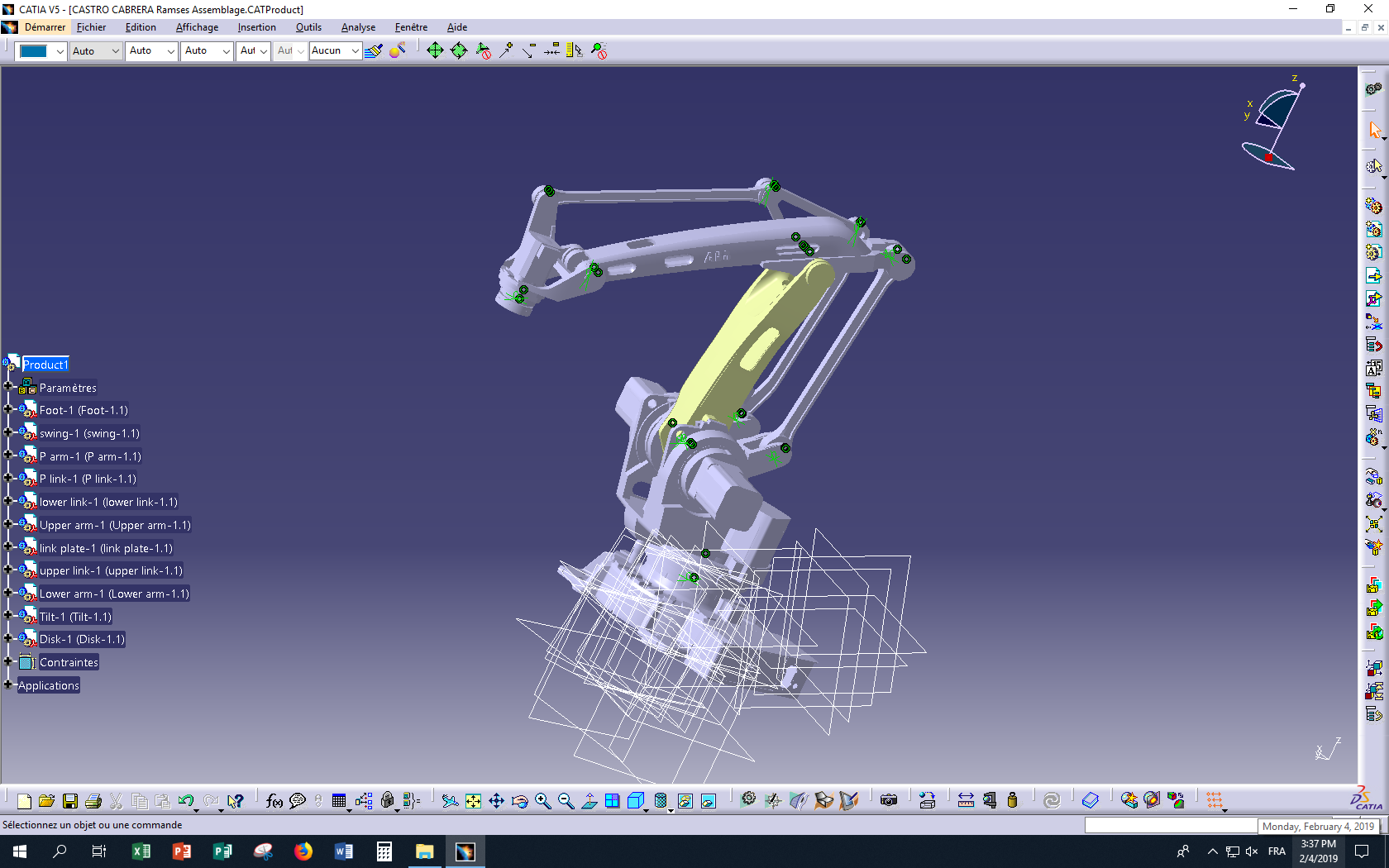Save the assembly with the floppy icon

70,800
